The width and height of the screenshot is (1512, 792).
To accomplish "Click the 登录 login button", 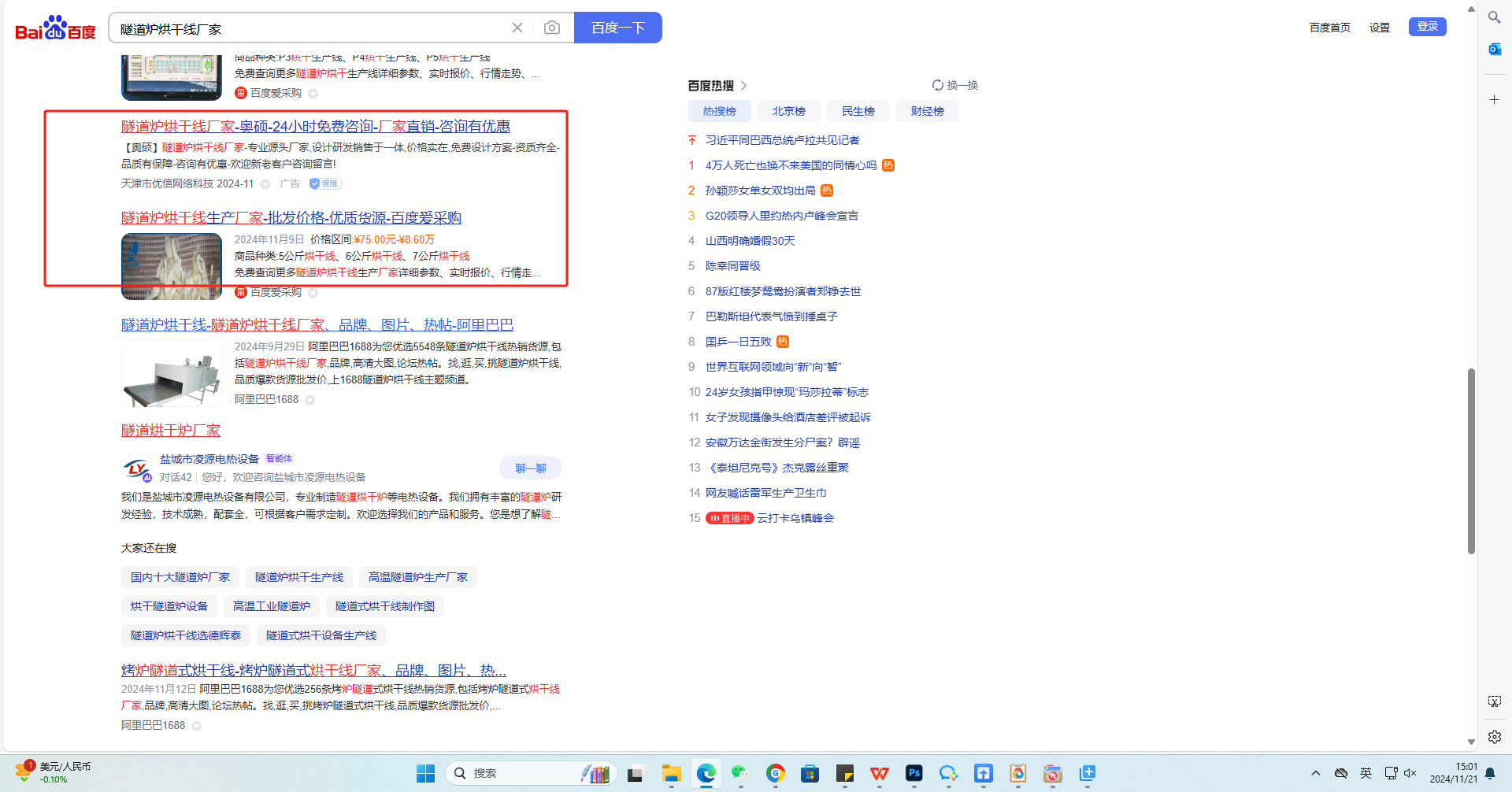I will 1427,27.
